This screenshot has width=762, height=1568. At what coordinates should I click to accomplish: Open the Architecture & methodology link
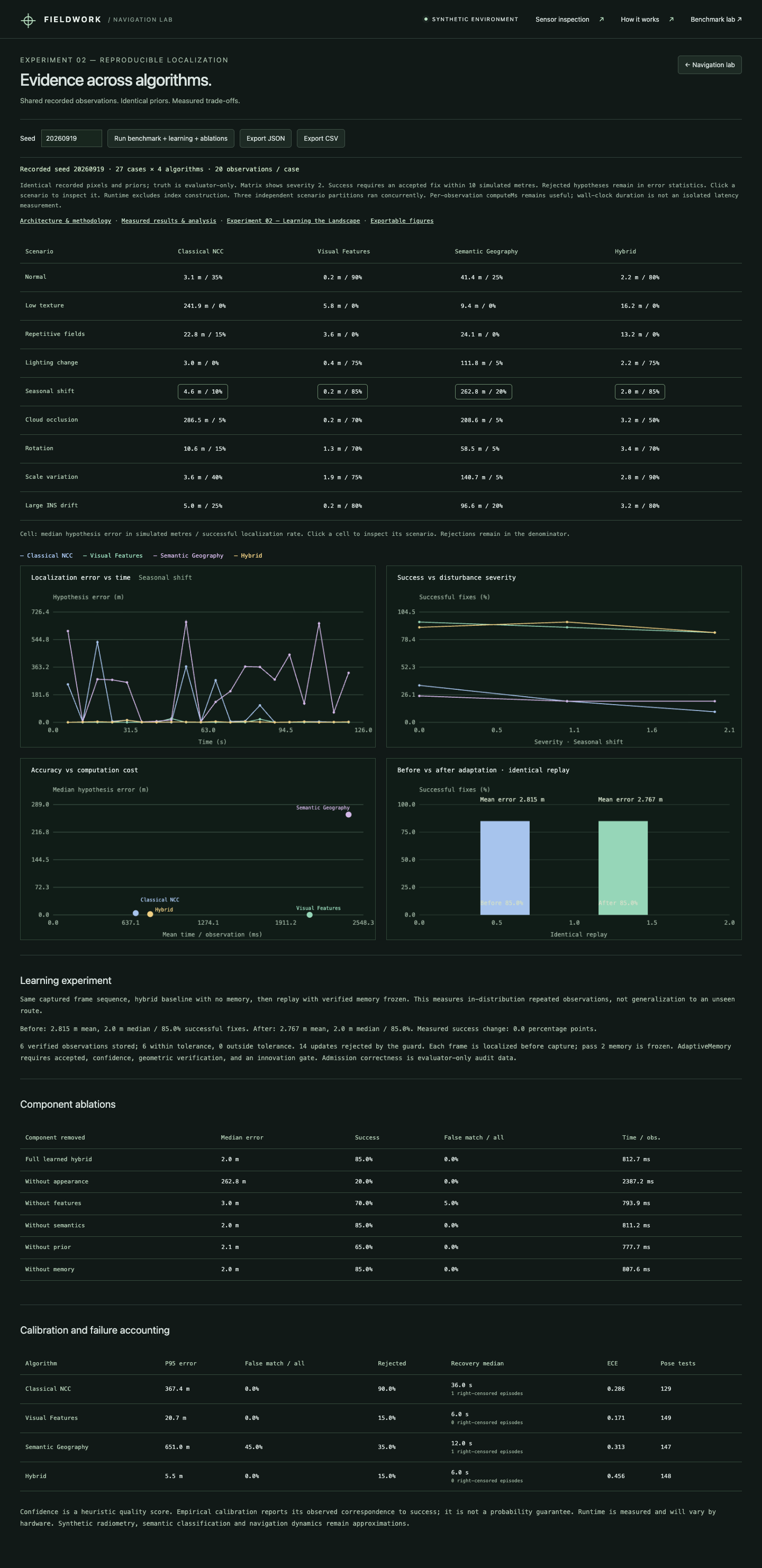[x=66, y=221]
